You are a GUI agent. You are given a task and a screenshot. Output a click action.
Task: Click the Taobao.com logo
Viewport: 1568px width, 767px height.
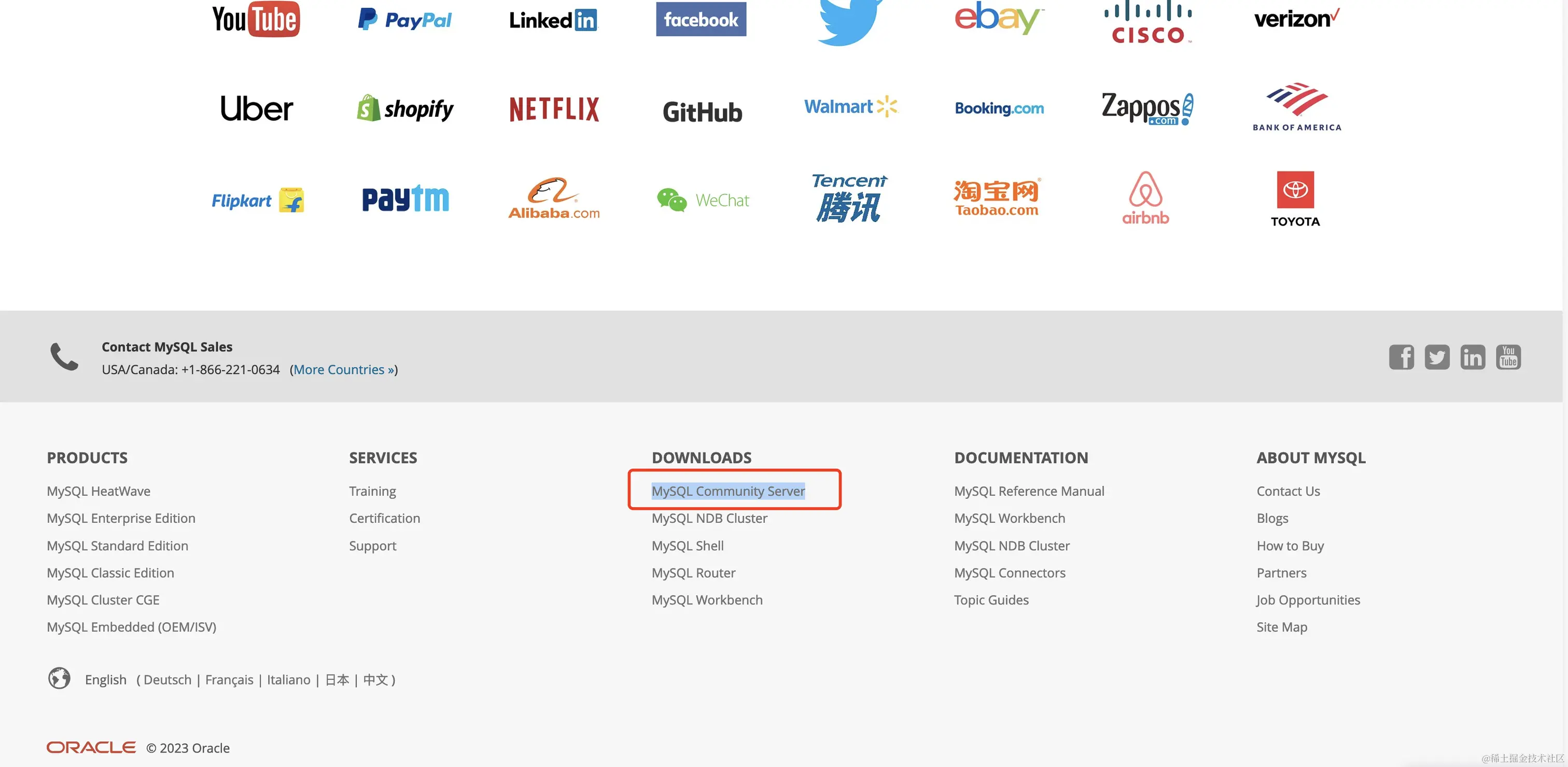(997, 197)
